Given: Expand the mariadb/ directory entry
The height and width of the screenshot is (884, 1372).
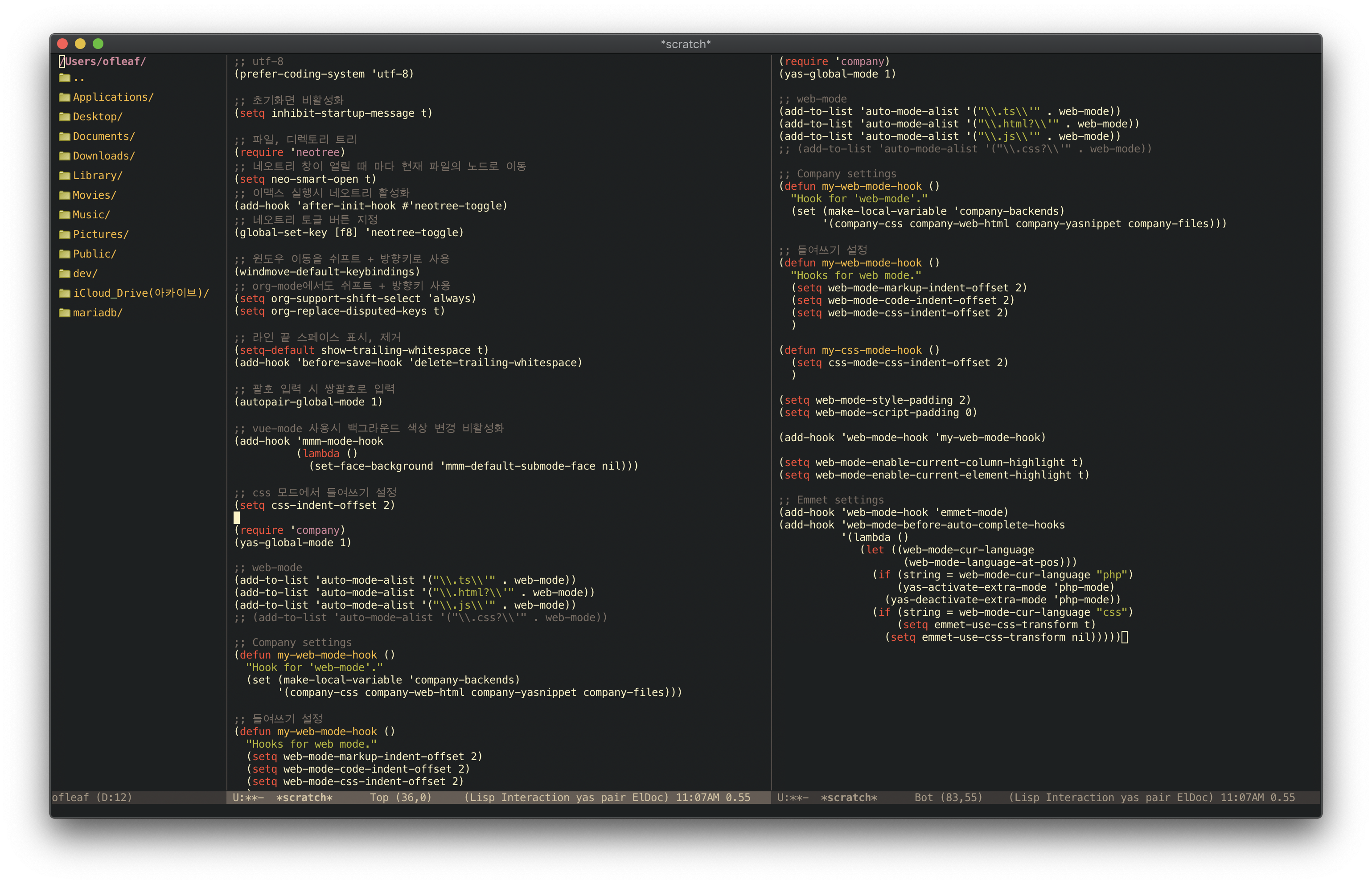Looking at the screenshot, I should click(x=97, y=313).
